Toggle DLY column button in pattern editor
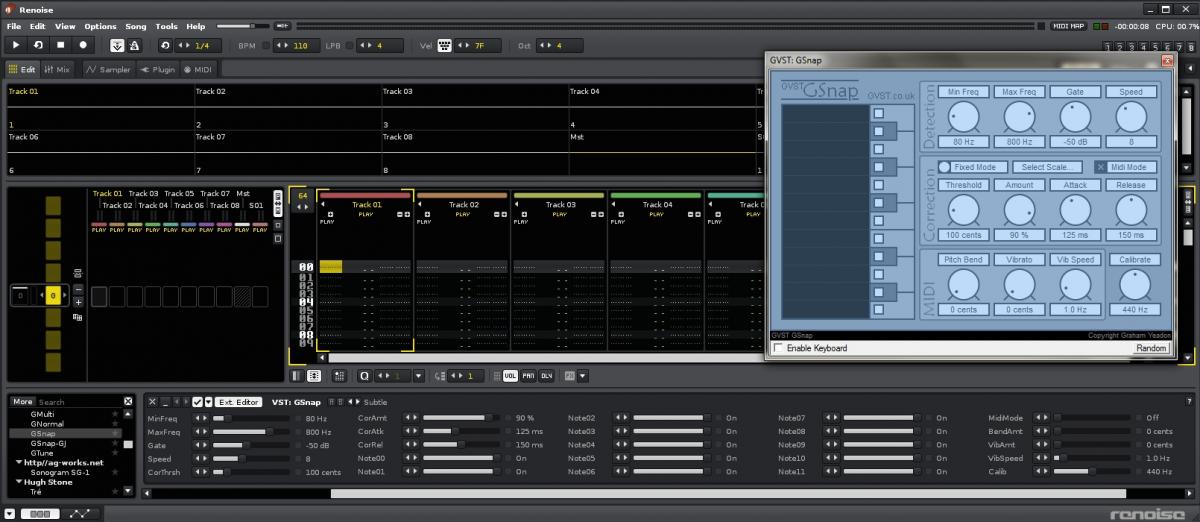The height and width of the screenshot is (522, 1200). [x=546, y=376]
